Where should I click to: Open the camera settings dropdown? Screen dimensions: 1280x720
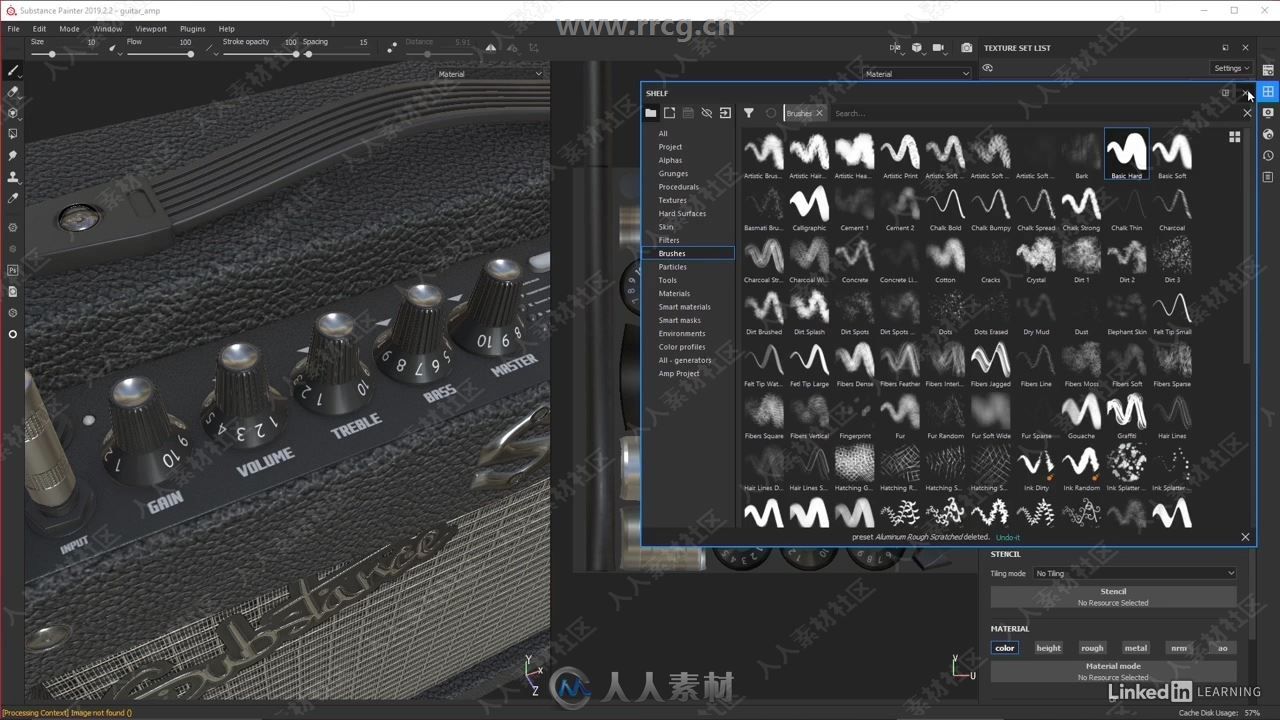coord(938,47)
